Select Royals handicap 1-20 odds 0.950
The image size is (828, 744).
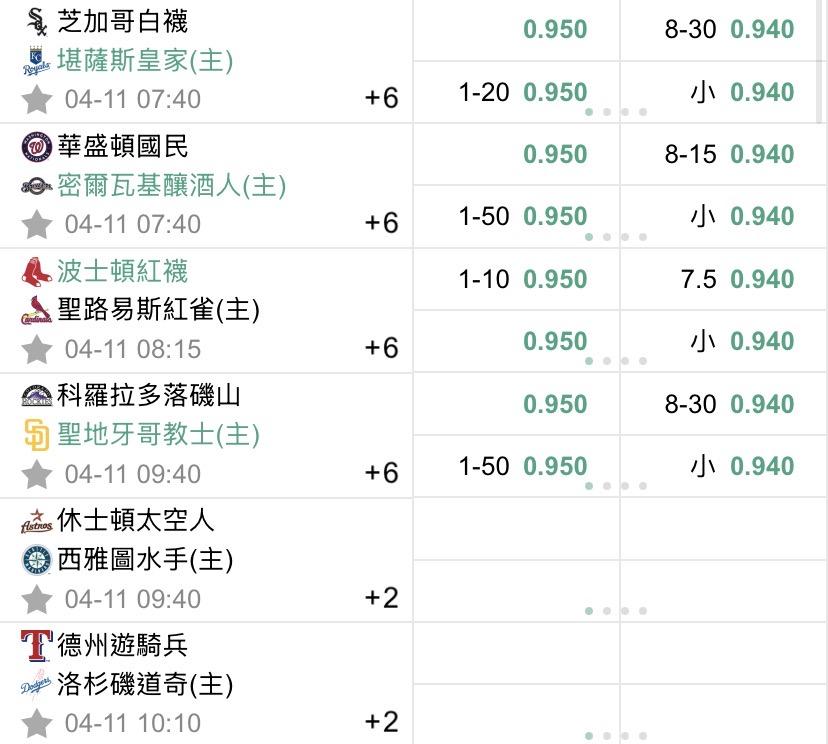tap(555, 92)
